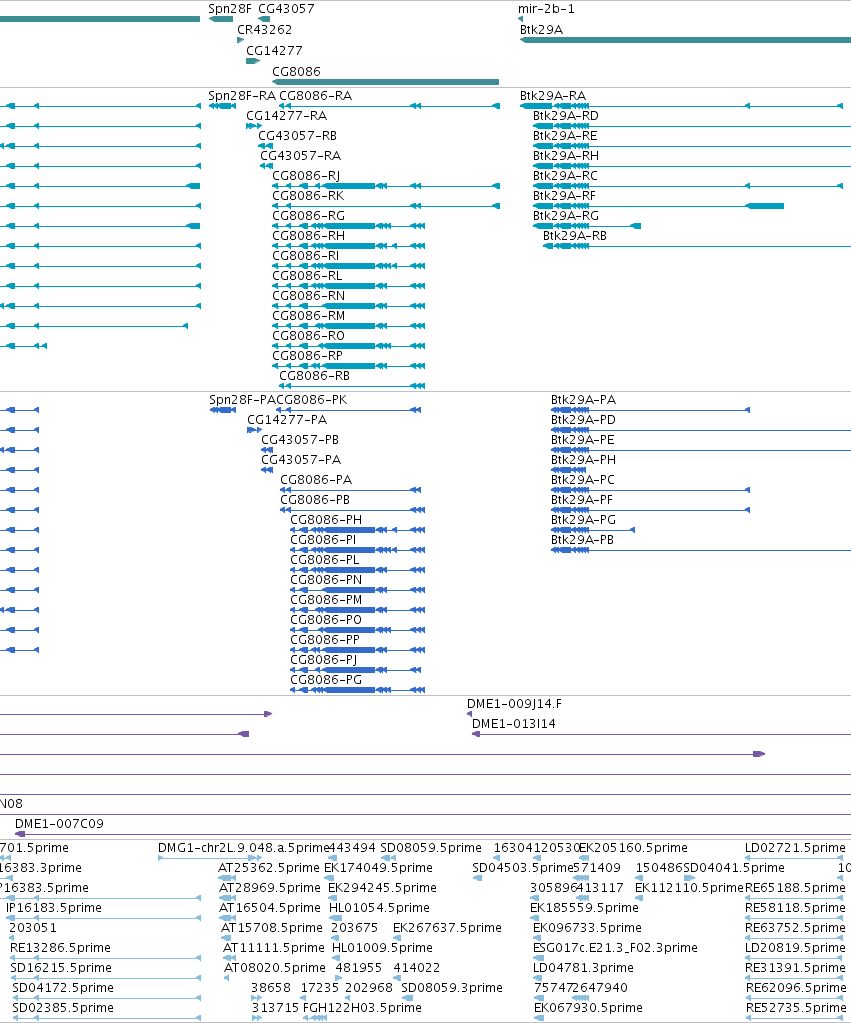Select transcript CG8086-RA label
The height and width of the screenshot is (1023, 851).
coord(315,95)
